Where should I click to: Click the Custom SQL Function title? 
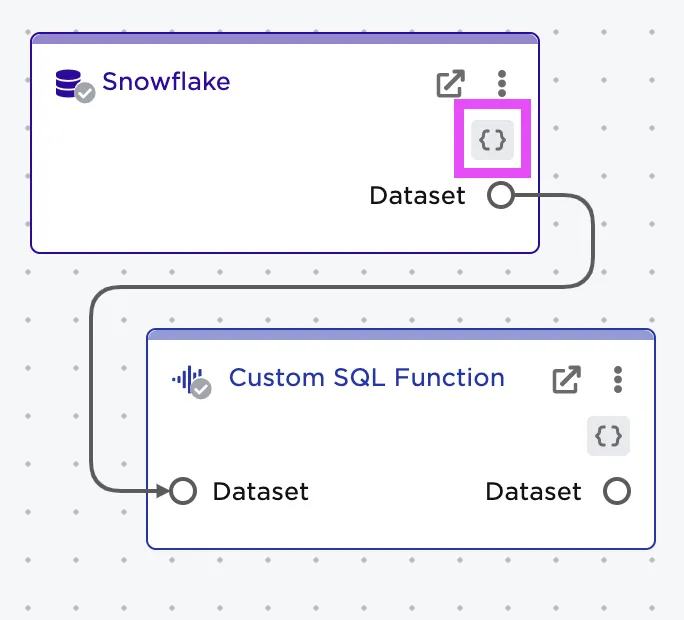[366, 378]
